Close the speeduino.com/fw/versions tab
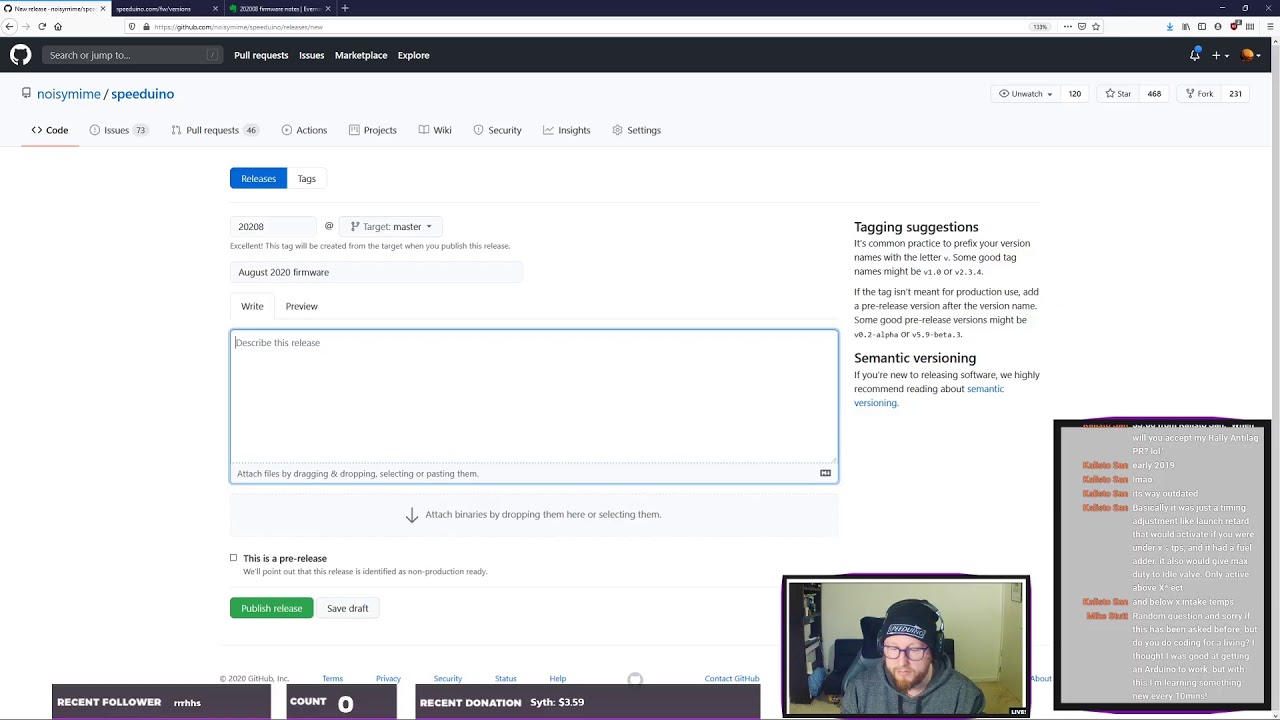 tap(216, 8)
